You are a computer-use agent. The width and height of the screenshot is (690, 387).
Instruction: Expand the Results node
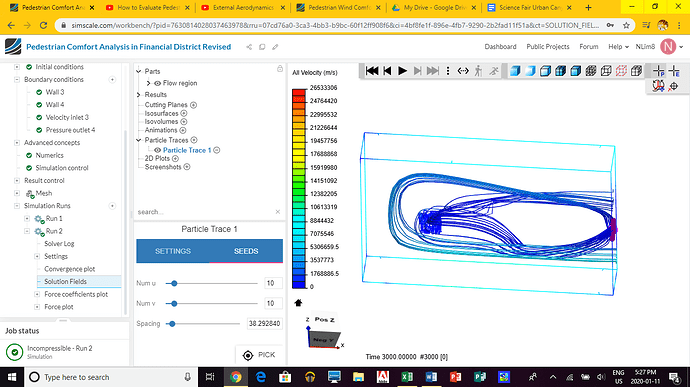point(139,95)
